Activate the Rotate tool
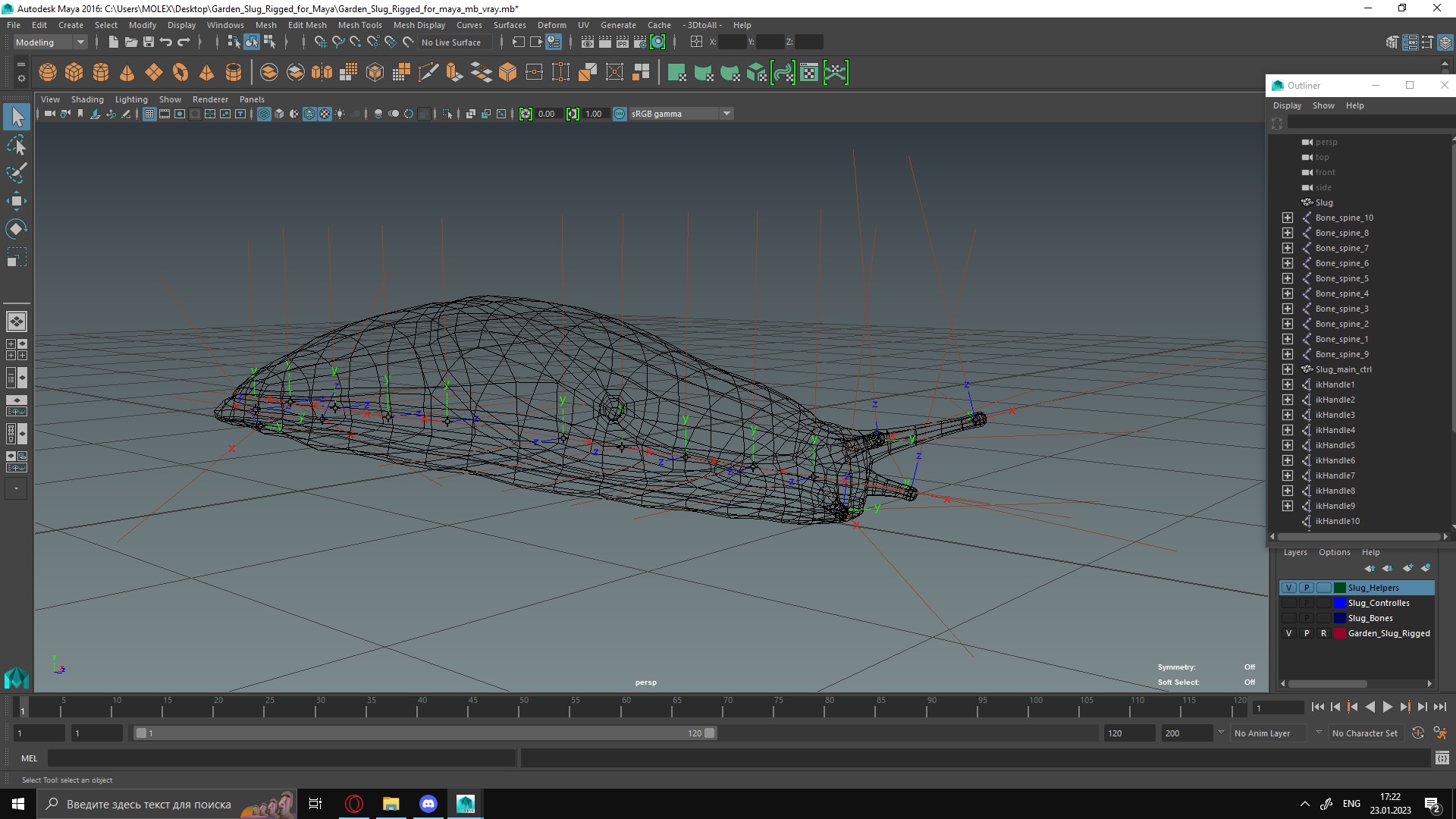 [17, 229]
